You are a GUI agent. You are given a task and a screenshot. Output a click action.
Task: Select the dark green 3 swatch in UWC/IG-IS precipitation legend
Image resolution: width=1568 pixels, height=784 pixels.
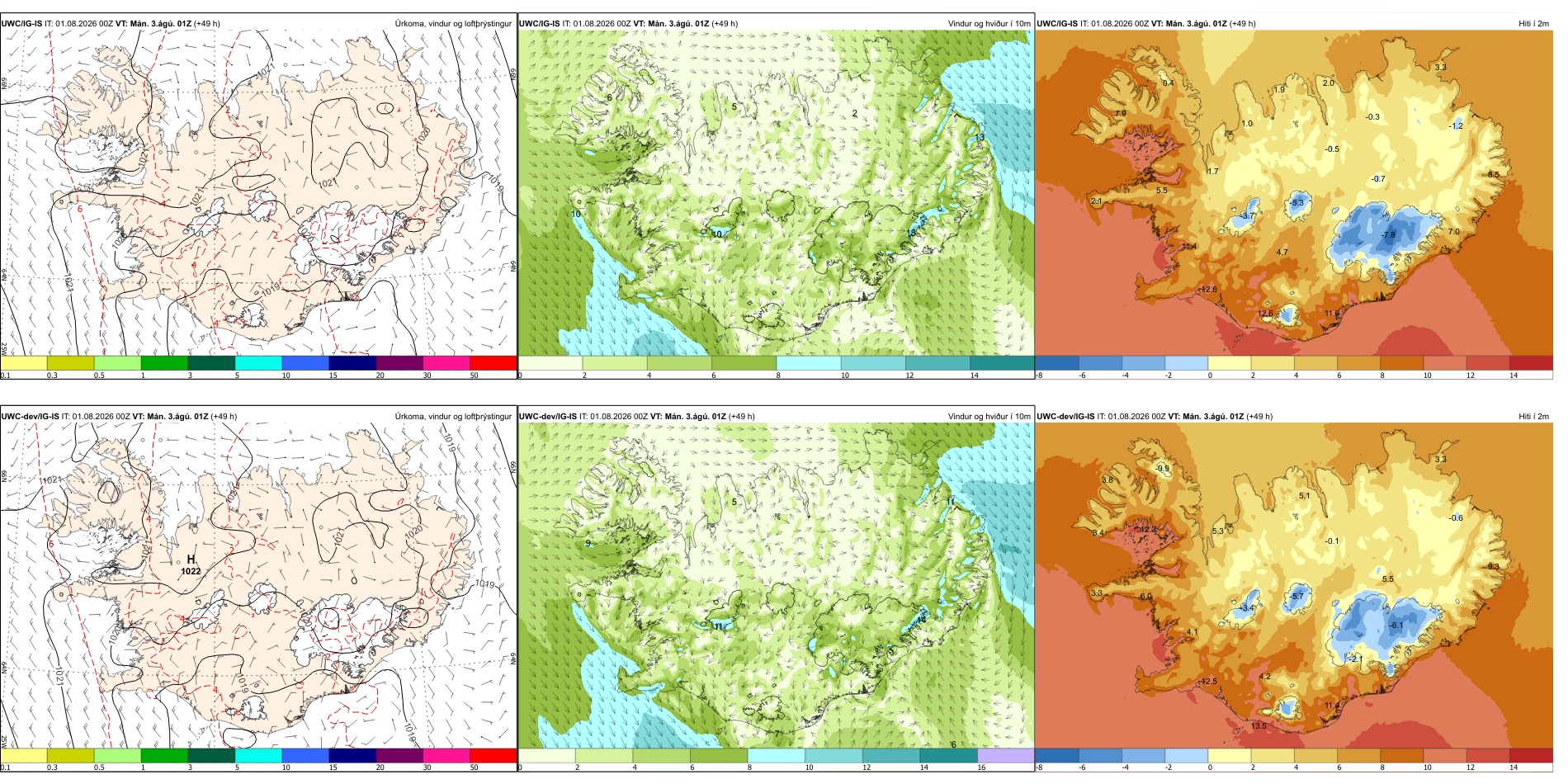click(x=211, y=363)
